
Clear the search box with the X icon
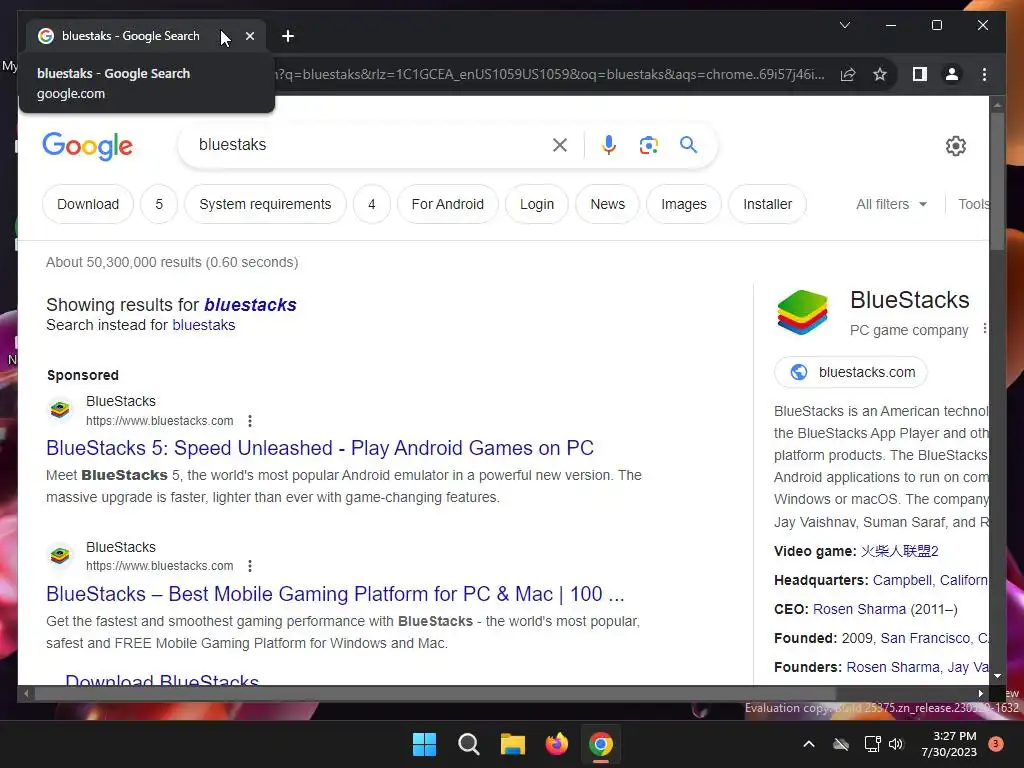560,145
